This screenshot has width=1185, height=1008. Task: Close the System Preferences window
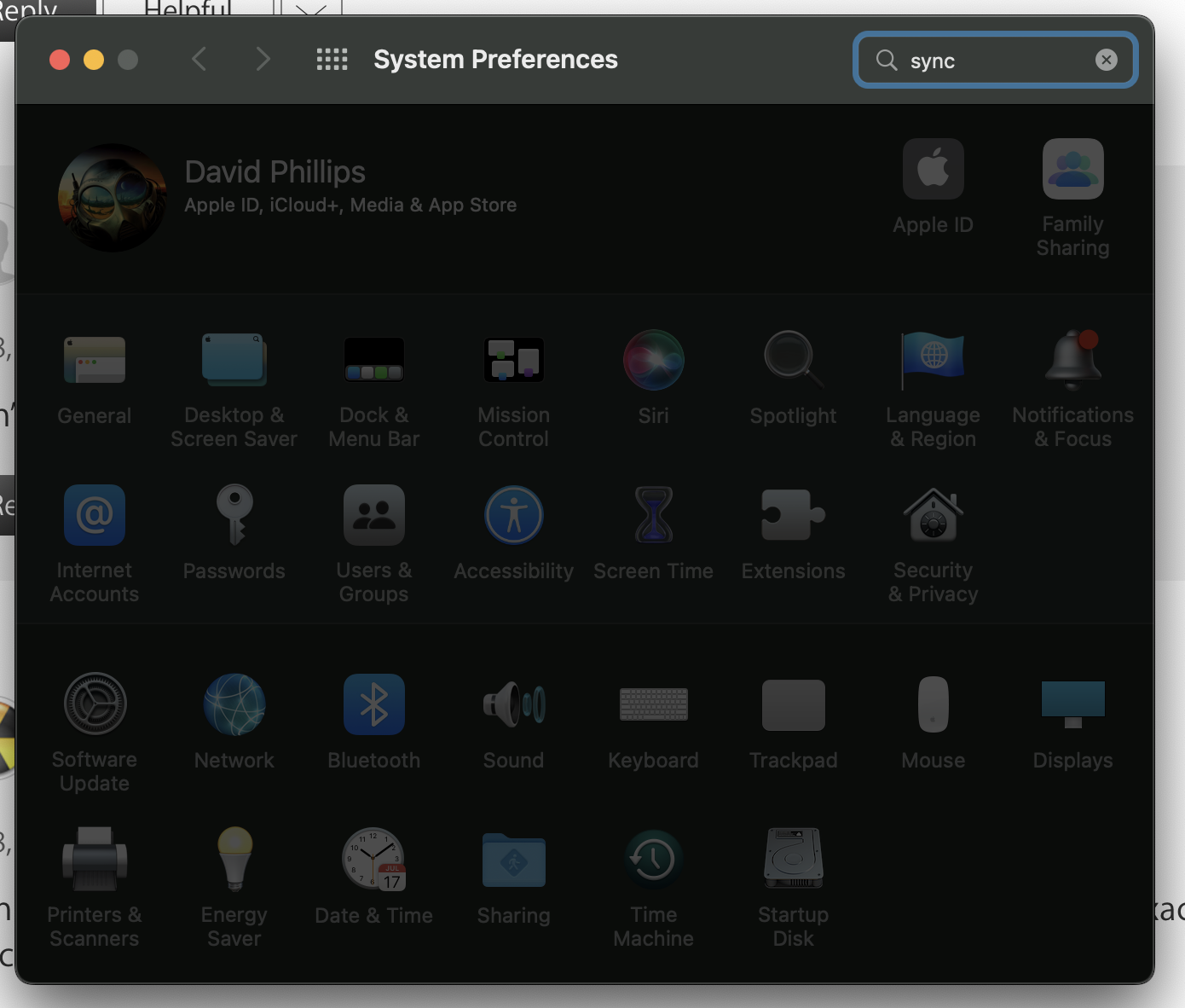(x=60, y=60)
